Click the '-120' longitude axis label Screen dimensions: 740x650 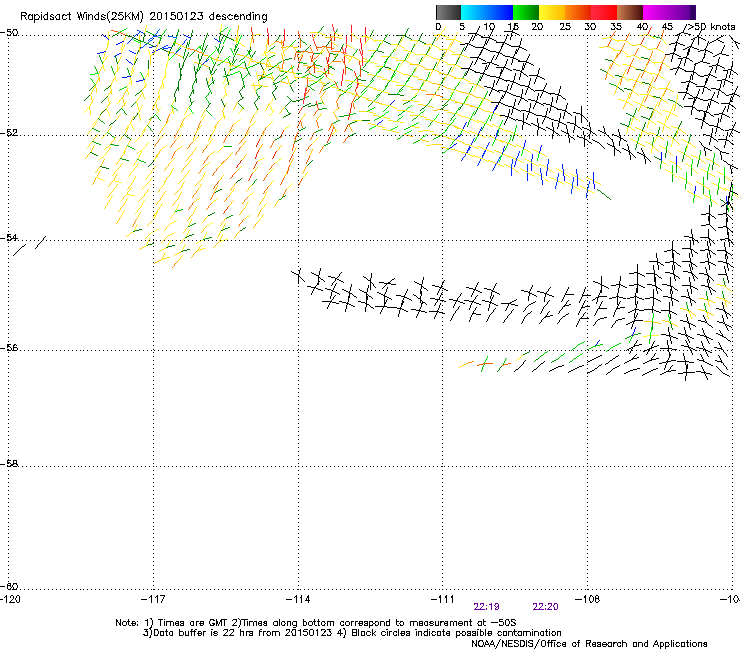click(x=10, y=599)
